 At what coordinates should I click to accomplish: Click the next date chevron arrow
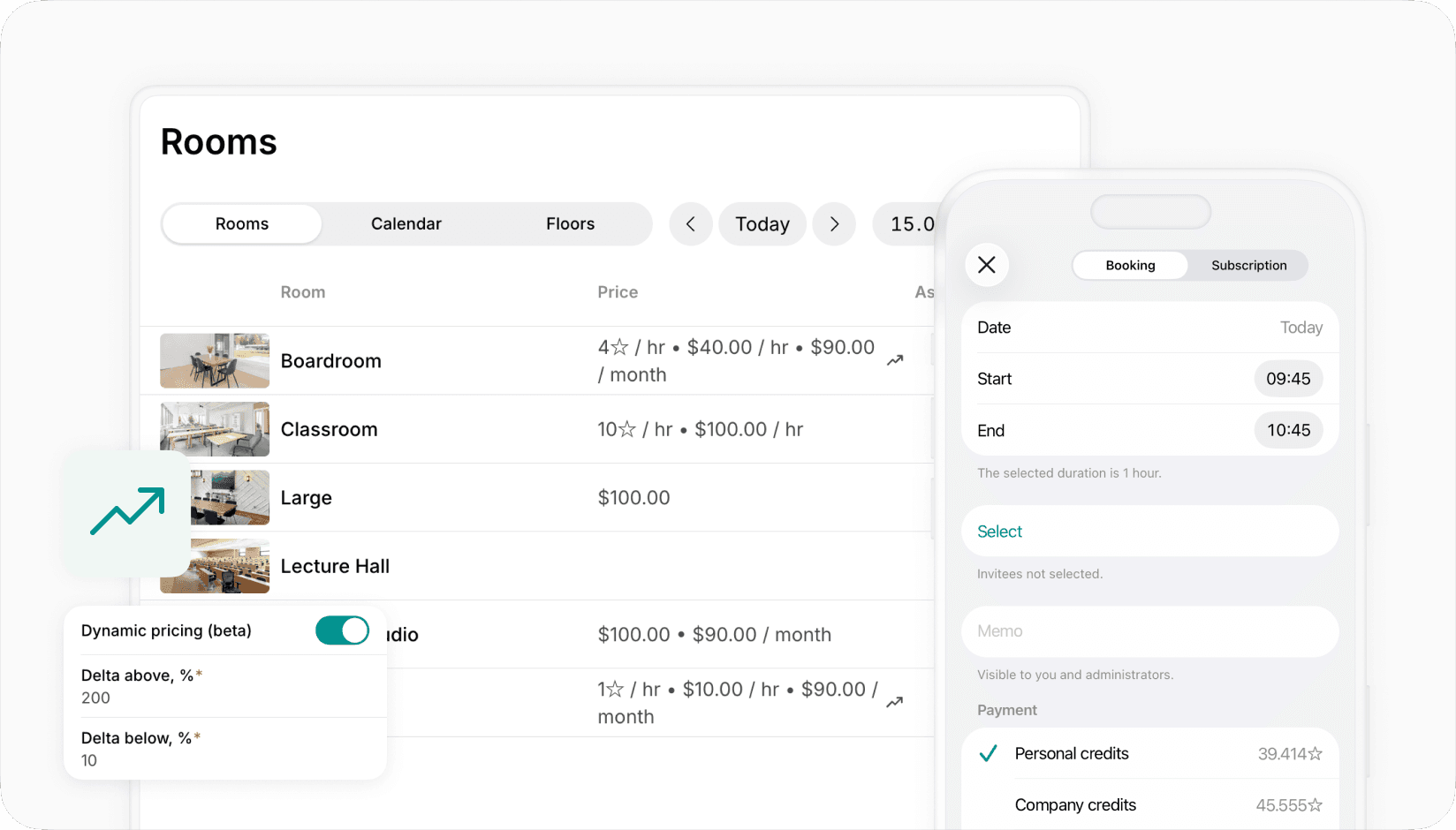834,223
